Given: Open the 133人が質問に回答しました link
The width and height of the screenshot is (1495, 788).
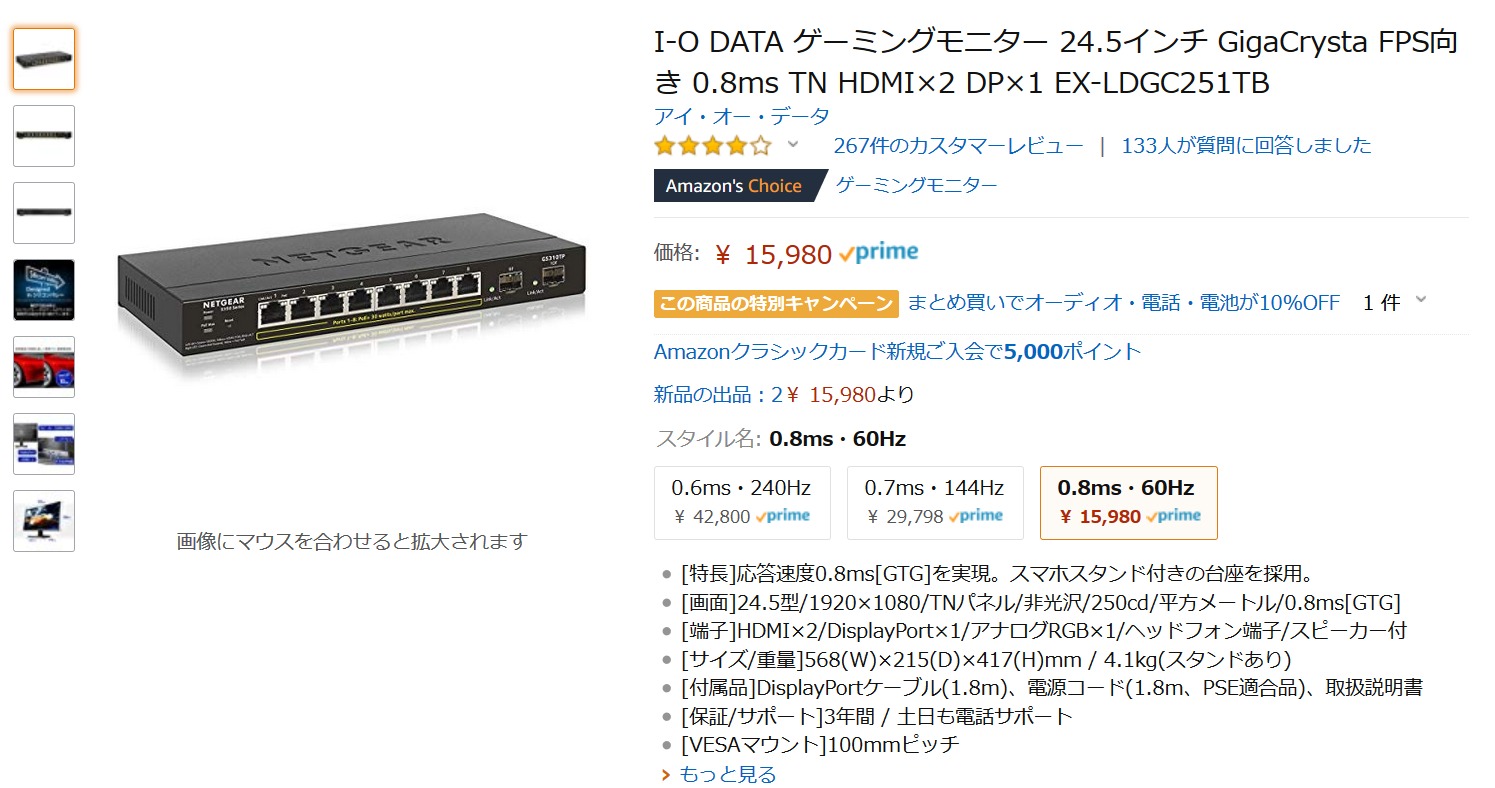Looking at the screenshot, I should 1246,146.
